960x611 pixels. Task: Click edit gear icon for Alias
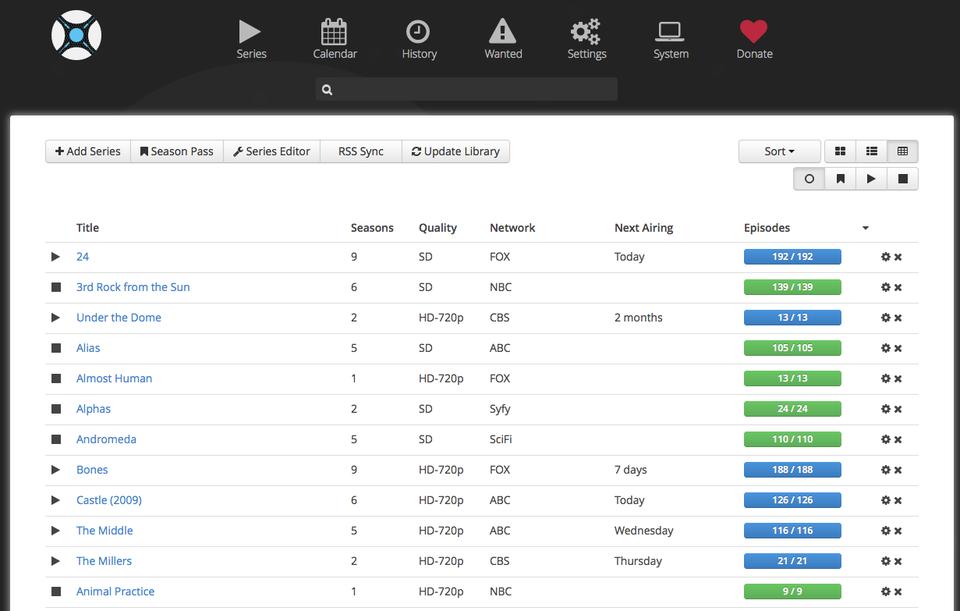[885, 348]
